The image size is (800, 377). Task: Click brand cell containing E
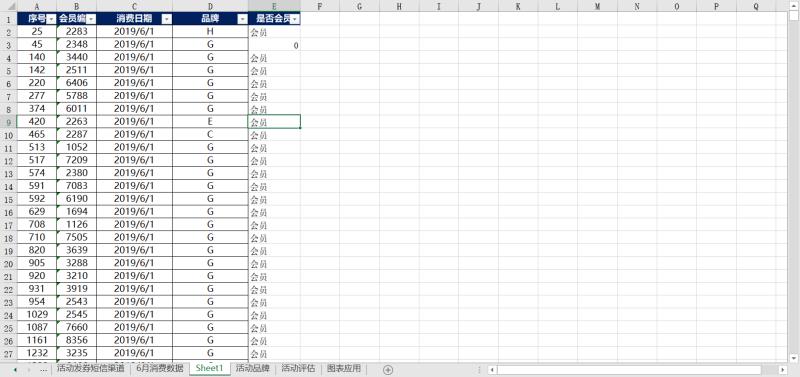[x=210, y=122]
